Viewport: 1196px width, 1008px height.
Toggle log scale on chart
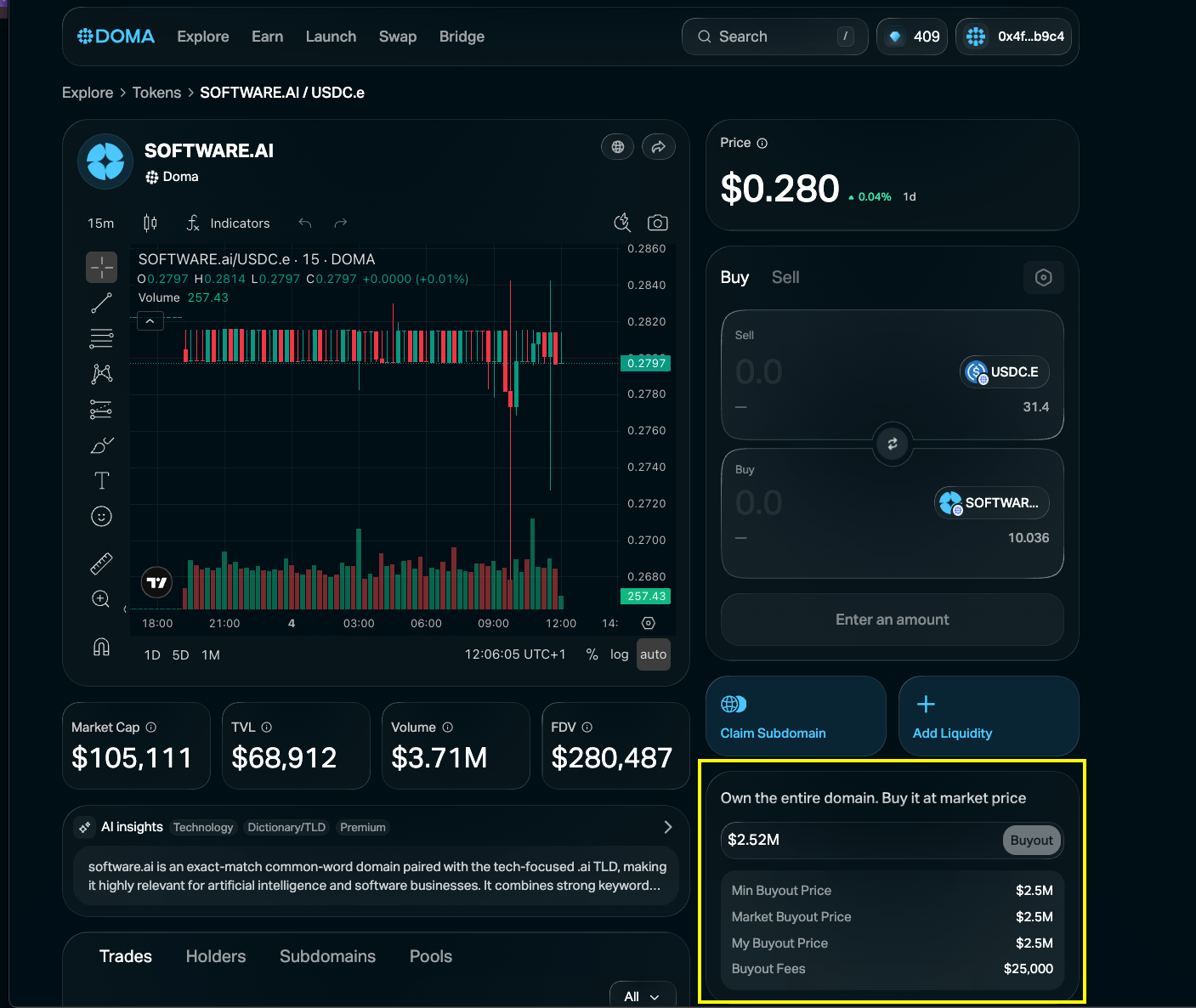point(619,654)
